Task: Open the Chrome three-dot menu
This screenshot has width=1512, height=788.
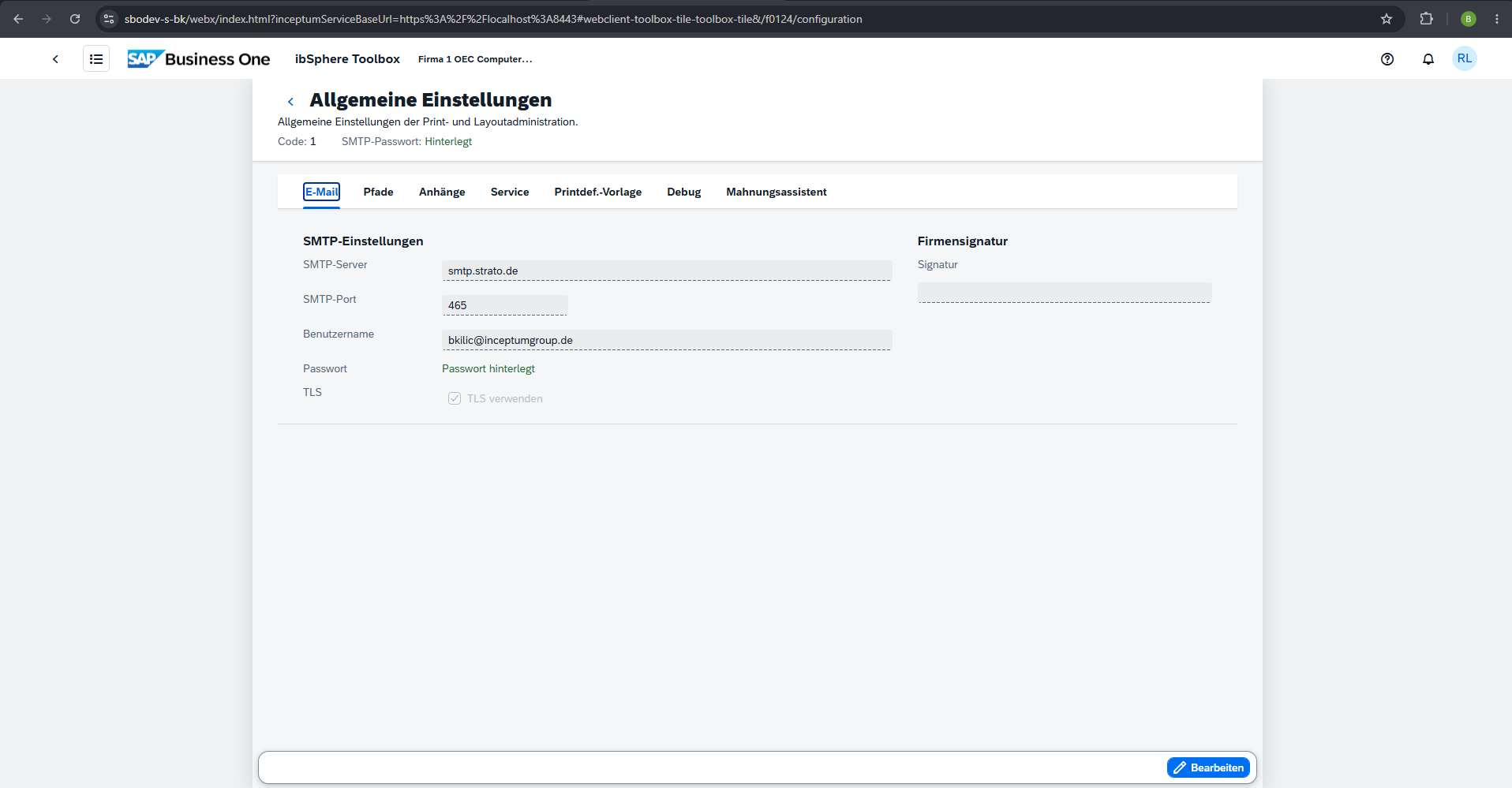Action: [x=1497, y=19]
